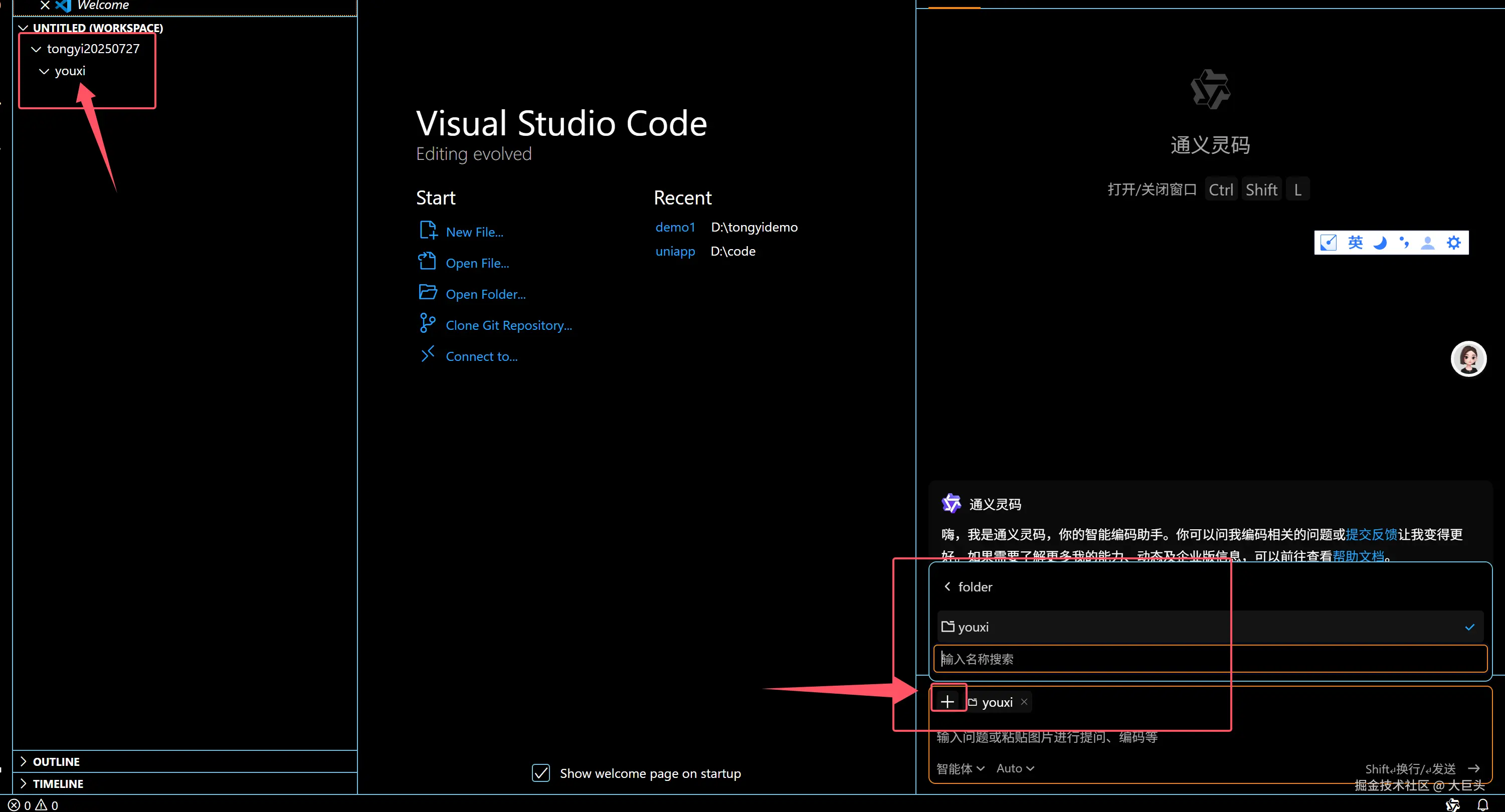Select the Welcome tab
Image resolution: width=1505 pixels, height=812 pixels.
coord(103,5)
